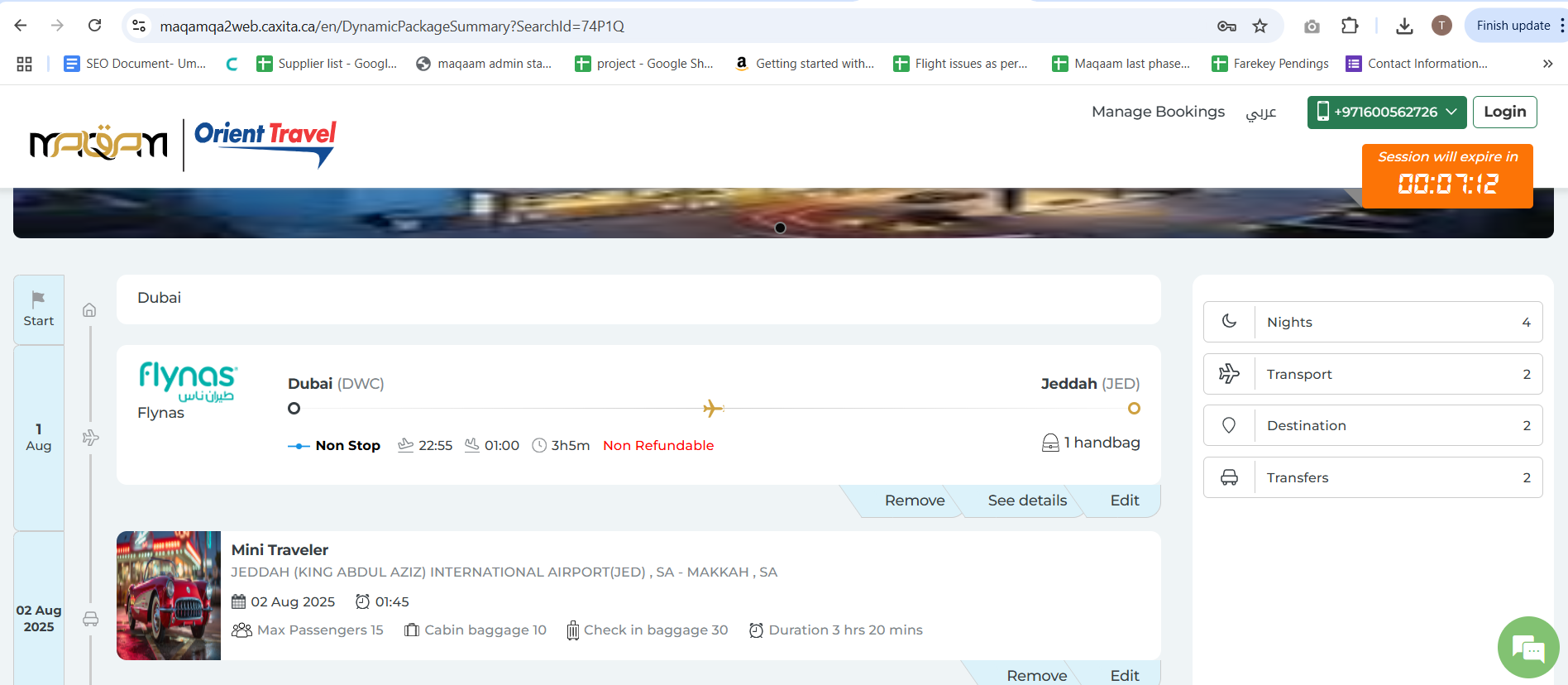The image size is (1568, 685).
Task: Click the screenshot camera icon in toolbar
Action: [1312, 26]
